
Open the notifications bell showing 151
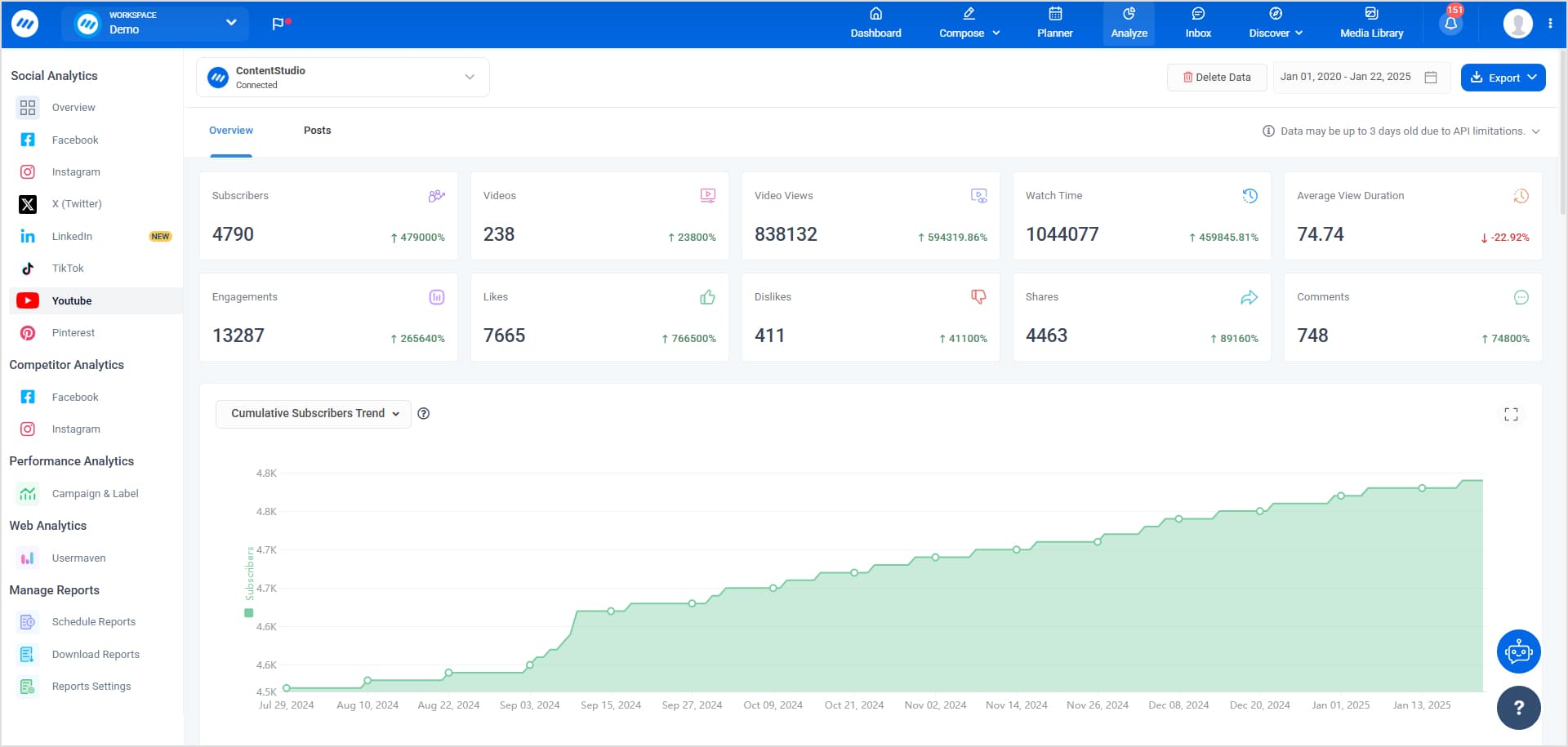pos(1451,23)
